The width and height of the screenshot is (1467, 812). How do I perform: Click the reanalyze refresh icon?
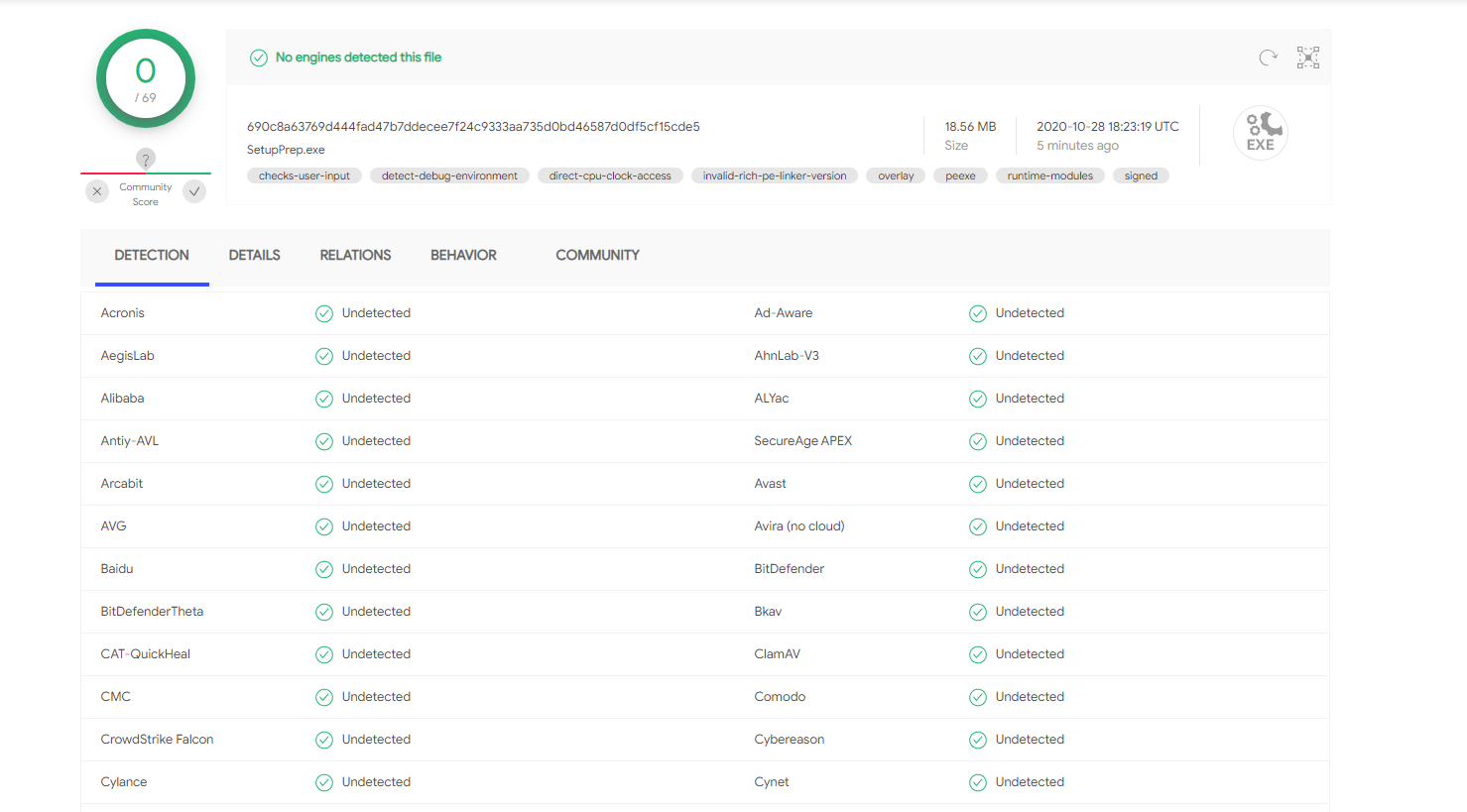tap(1268, 58)
